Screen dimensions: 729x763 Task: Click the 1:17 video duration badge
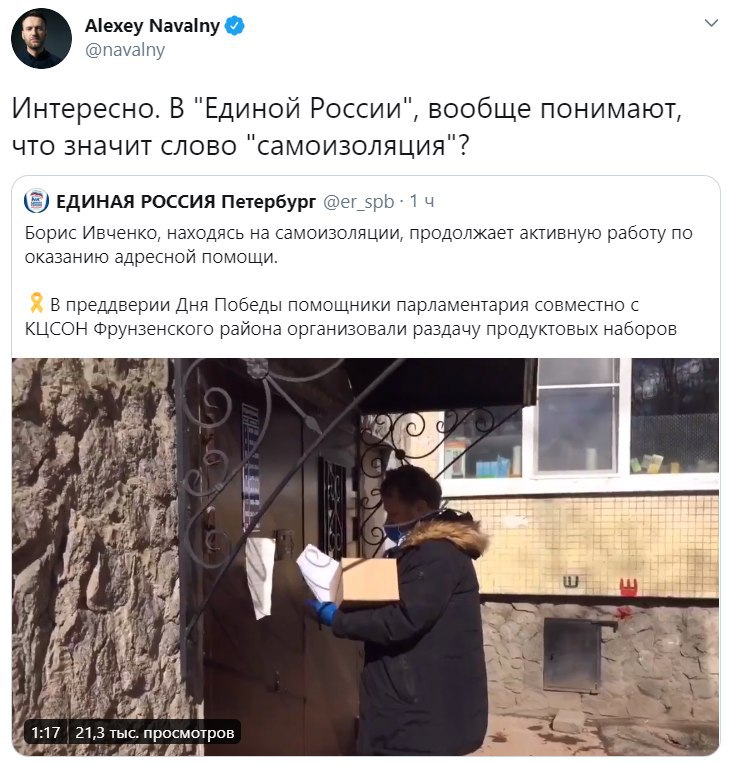coord(46,733)
